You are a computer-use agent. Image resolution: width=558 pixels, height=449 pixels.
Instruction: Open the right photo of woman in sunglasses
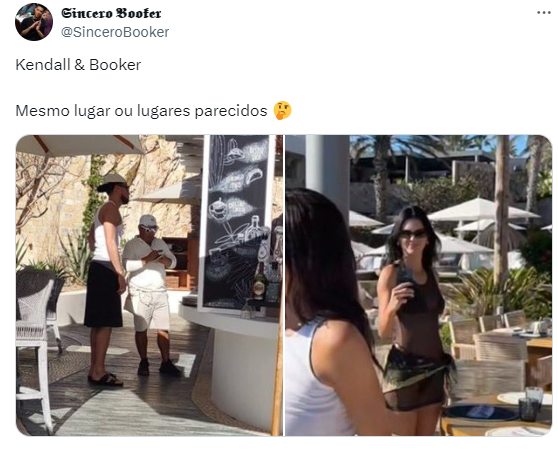418,285
